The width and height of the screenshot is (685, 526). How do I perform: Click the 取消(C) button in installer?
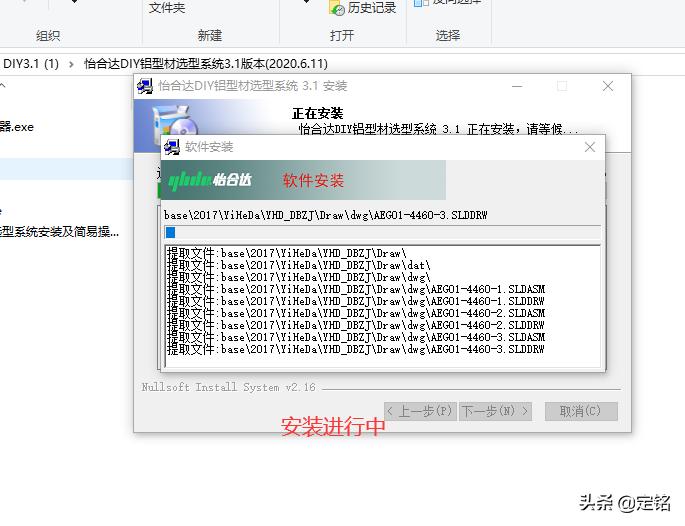581,412
